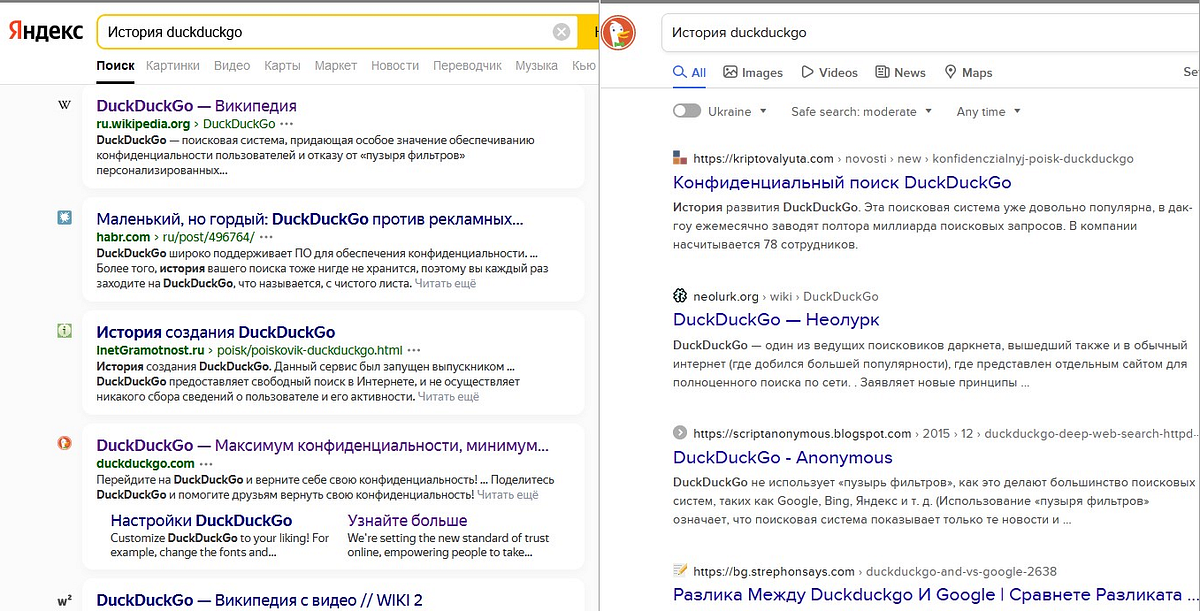Click Читать ещё under habr.com snippet
Viewport: 1200px width, 611px height.
[x=445, y=283]
